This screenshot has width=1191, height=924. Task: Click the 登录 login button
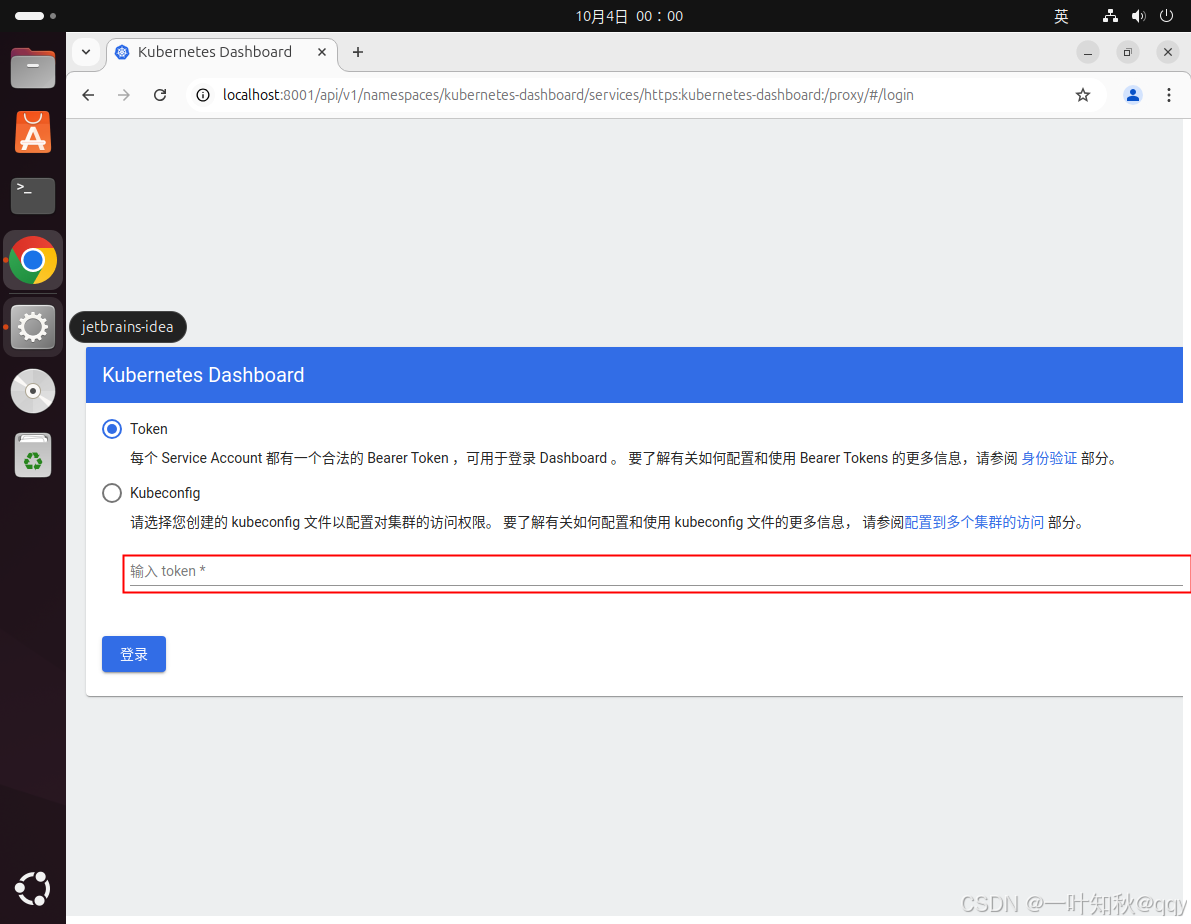(x=134, y=654)
